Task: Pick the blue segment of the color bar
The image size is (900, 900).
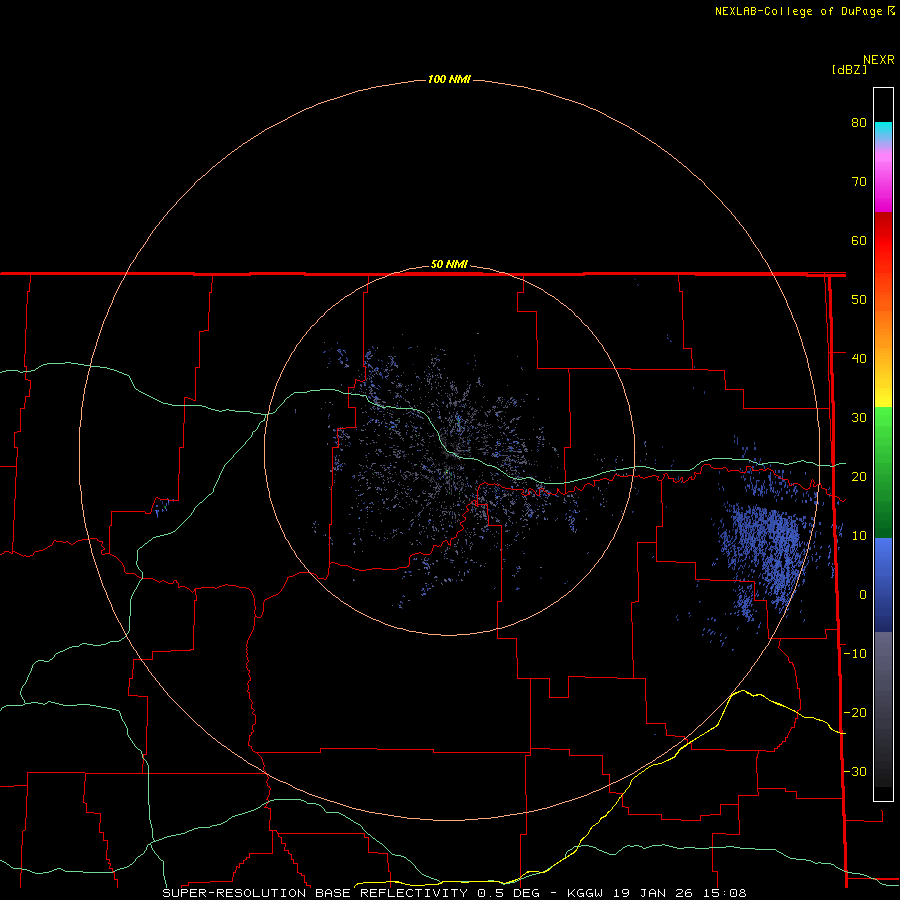Action: pyautogui.click(x=883, y=585)
